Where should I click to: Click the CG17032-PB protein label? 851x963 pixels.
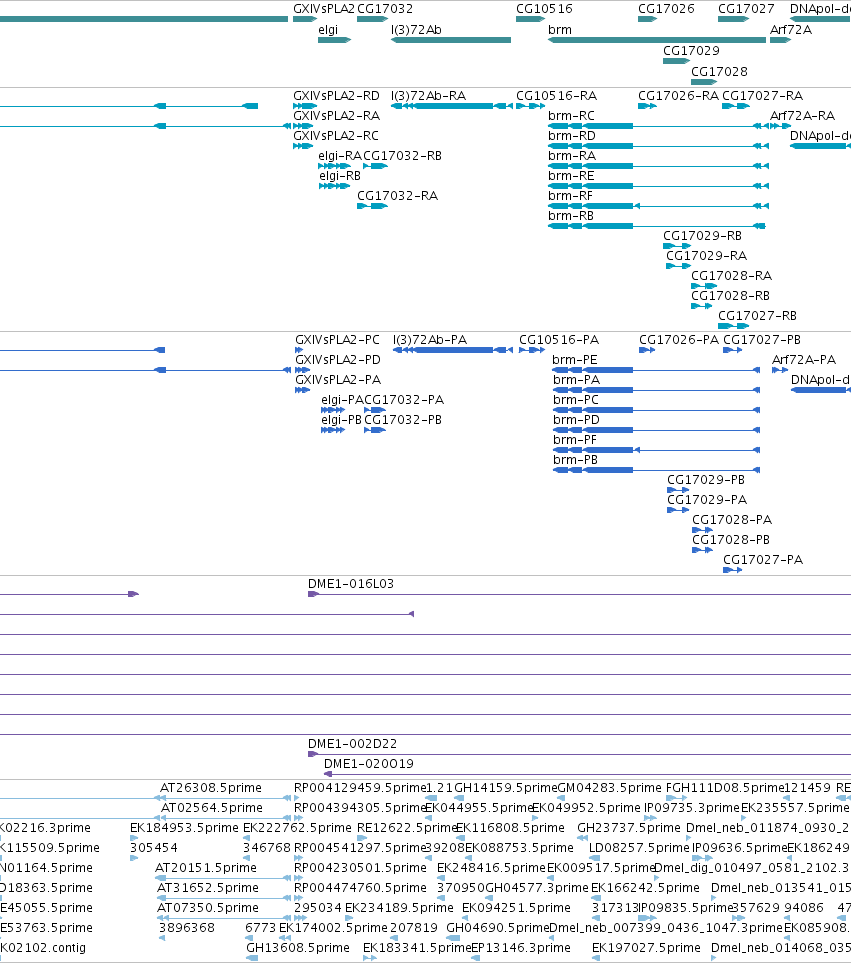(x=403, y=420)
